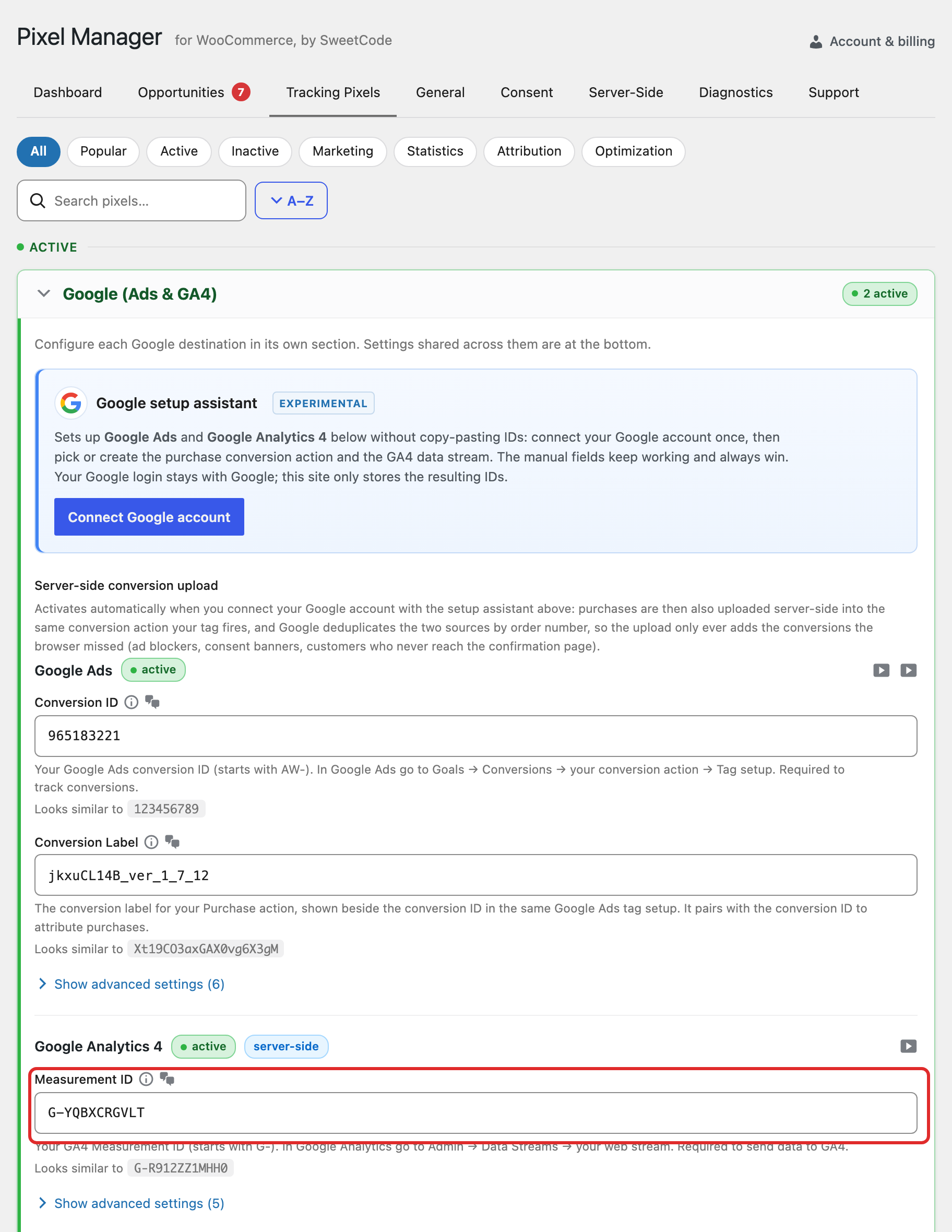This screenshot has height=1232, width=952.
Task: Click the 2 active status badge
Action: point(879,294)
